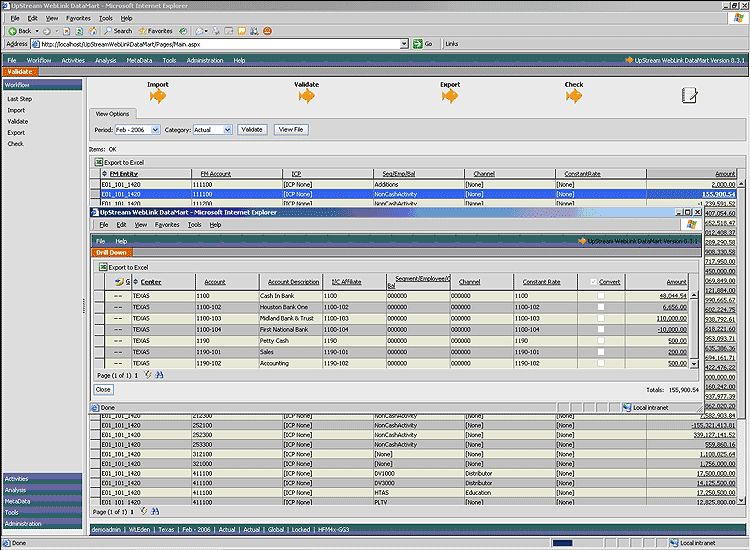Check Convert box for Petty Cash row

click(601, 341)
